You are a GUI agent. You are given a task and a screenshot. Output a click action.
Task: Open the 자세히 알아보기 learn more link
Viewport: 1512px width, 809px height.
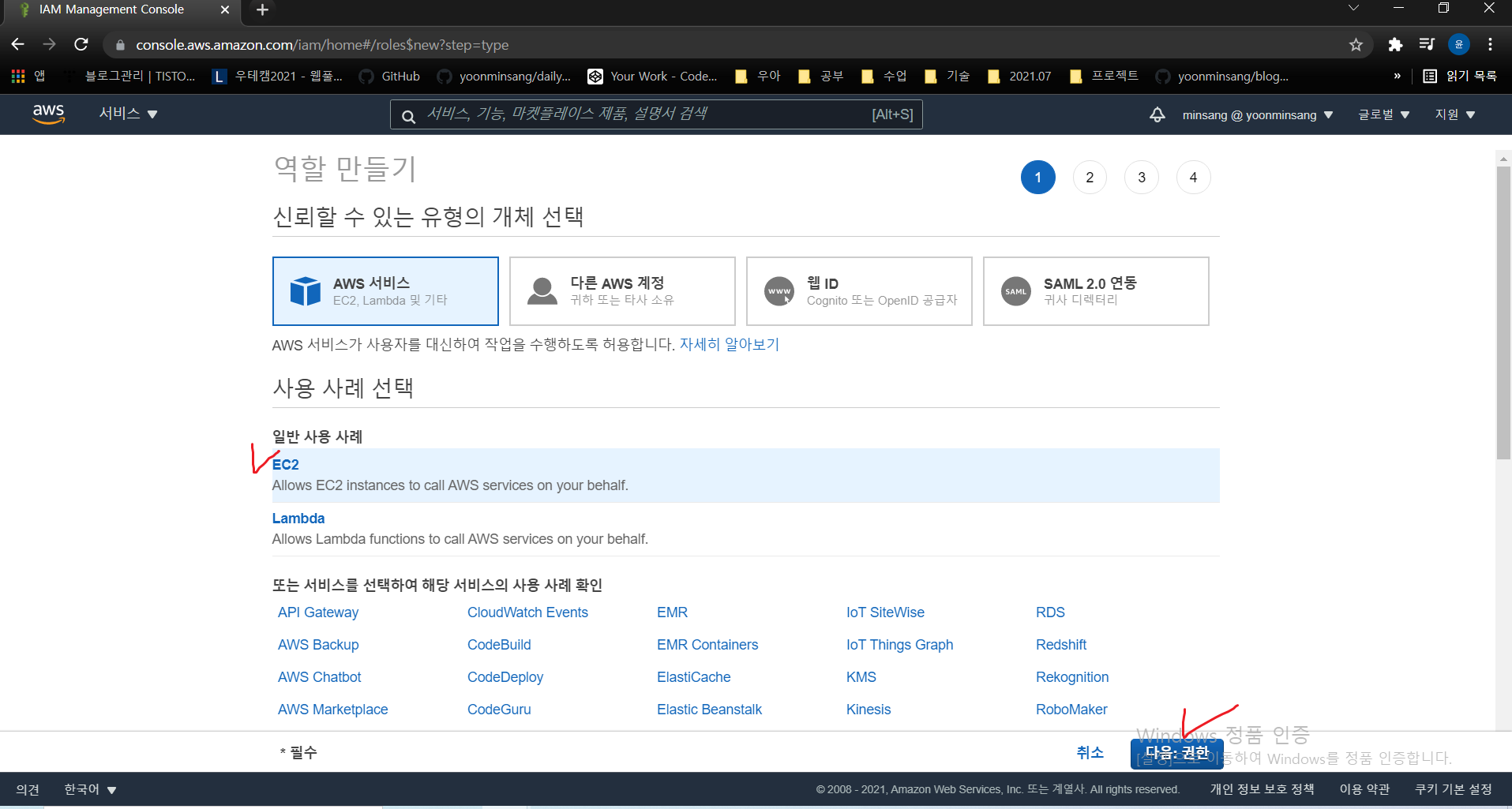pos(730,345)
